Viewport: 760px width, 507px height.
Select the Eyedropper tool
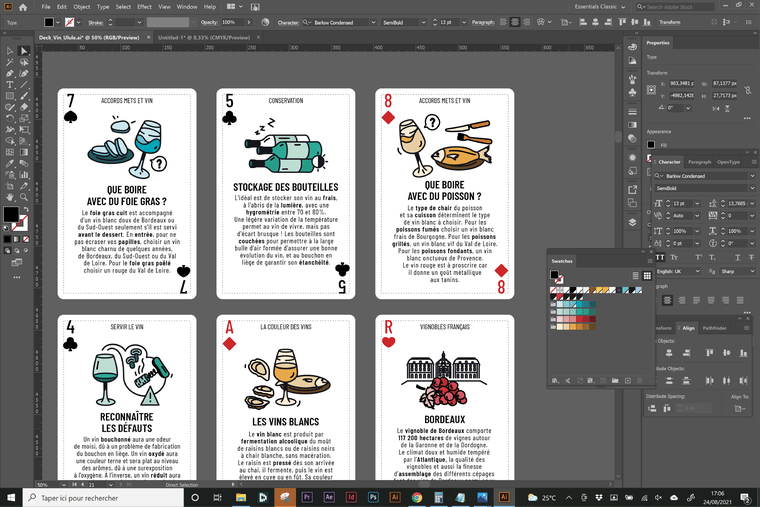pyautogui.click(x=10, y=163)
